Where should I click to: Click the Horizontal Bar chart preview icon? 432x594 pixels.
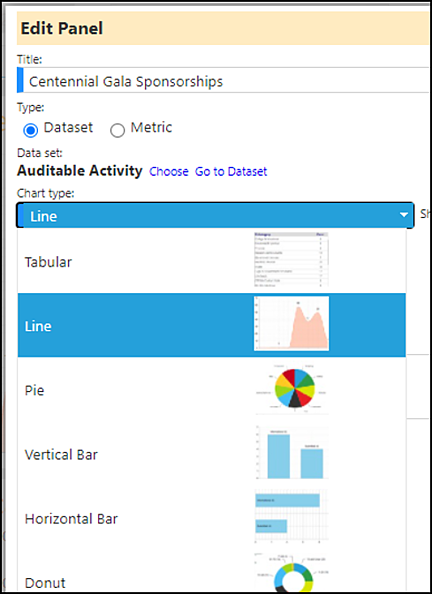[x=291, y=516]
